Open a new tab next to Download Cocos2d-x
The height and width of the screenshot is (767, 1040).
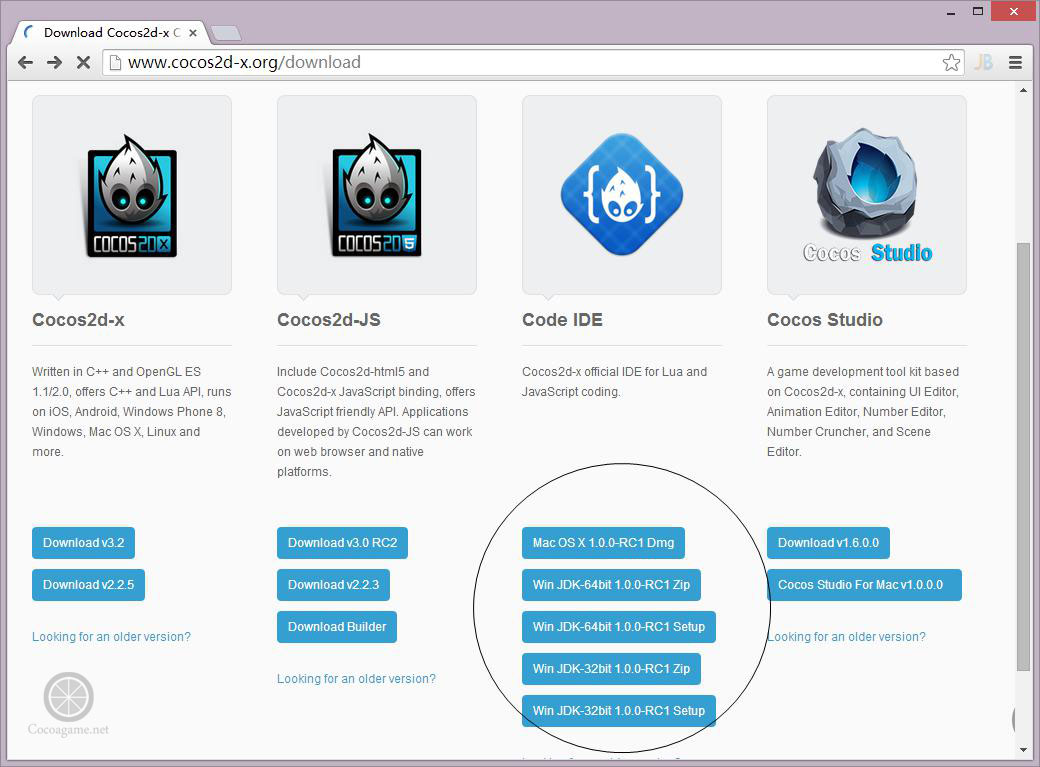226,33
